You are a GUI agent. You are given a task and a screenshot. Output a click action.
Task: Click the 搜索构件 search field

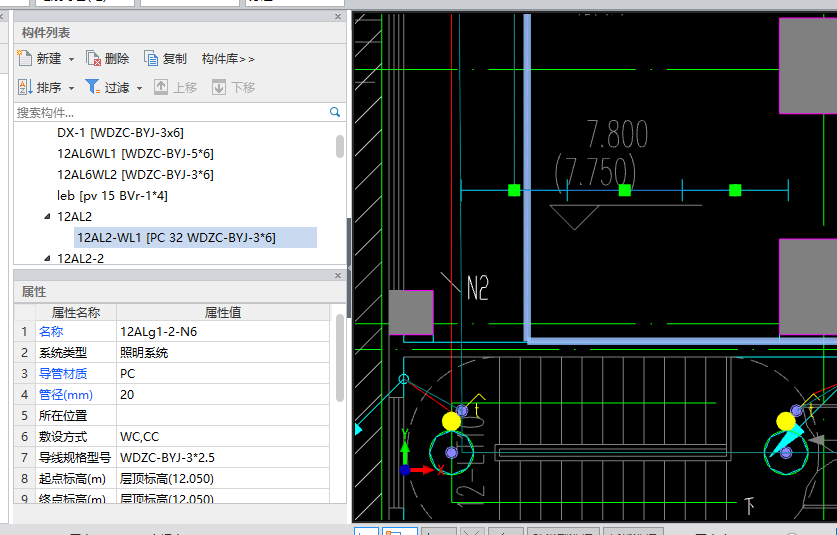tap(171, 112)
